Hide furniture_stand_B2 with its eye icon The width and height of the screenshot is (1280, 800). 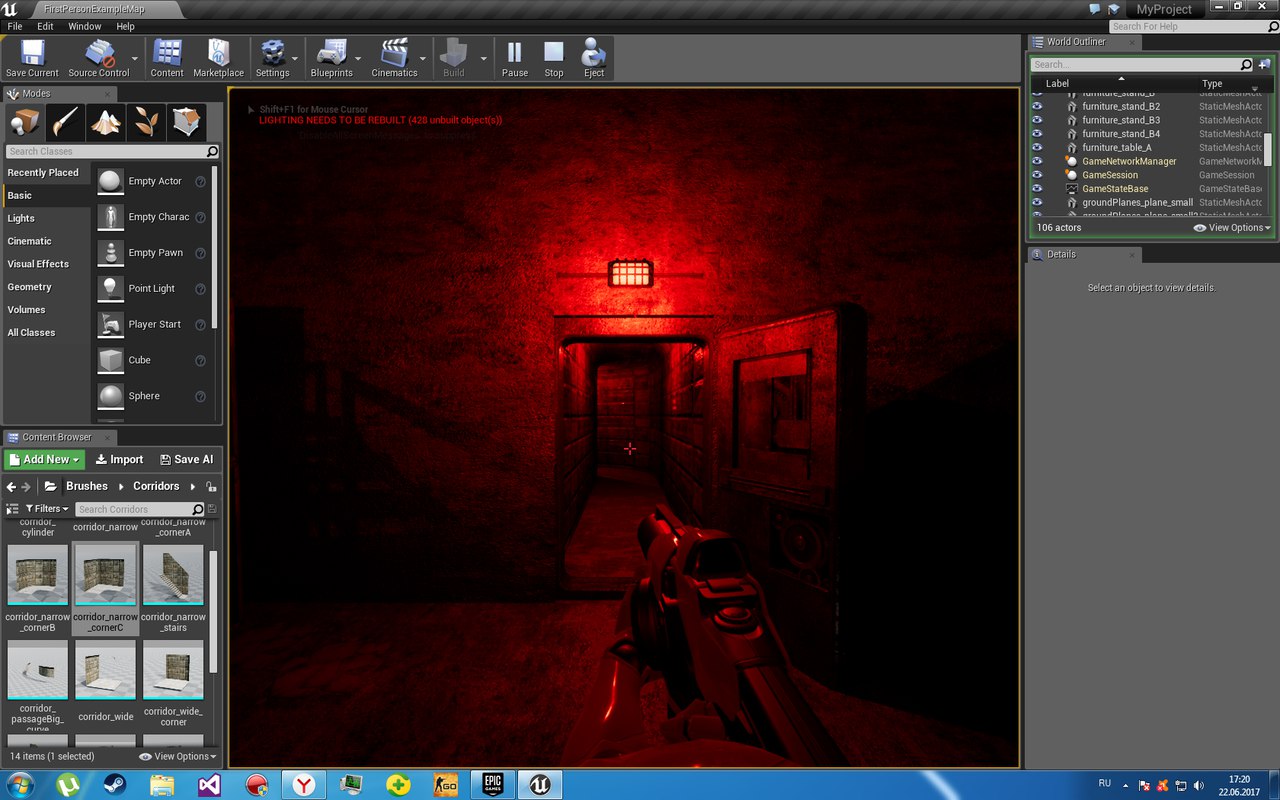(1037, 106)
